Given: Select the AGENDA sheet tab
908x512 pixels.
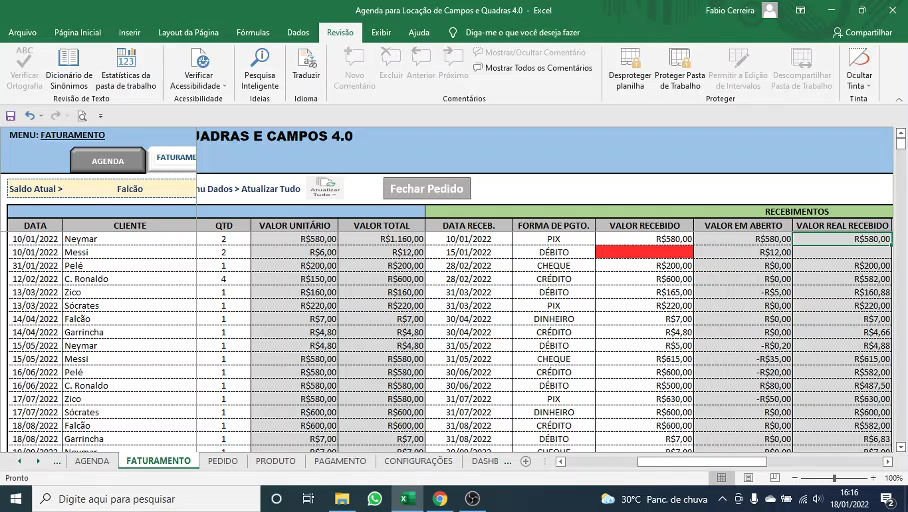Looking at the screenshot, I should (x=91, y=461).
